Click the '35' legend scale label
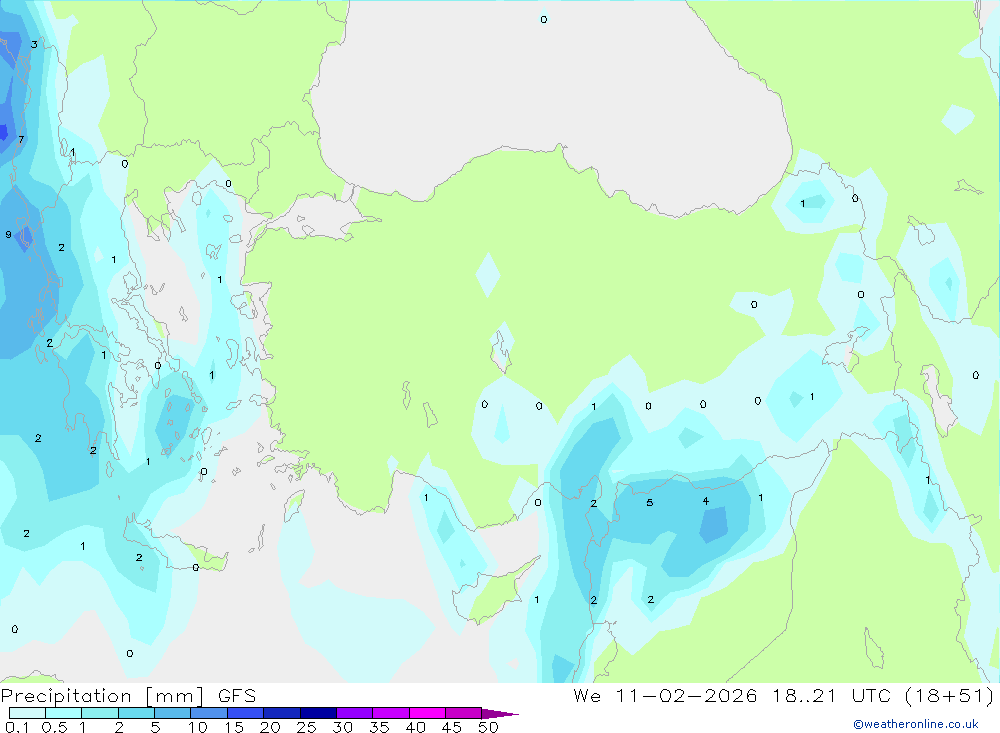This screenshot has height=733, width=1000. [379, 727]
